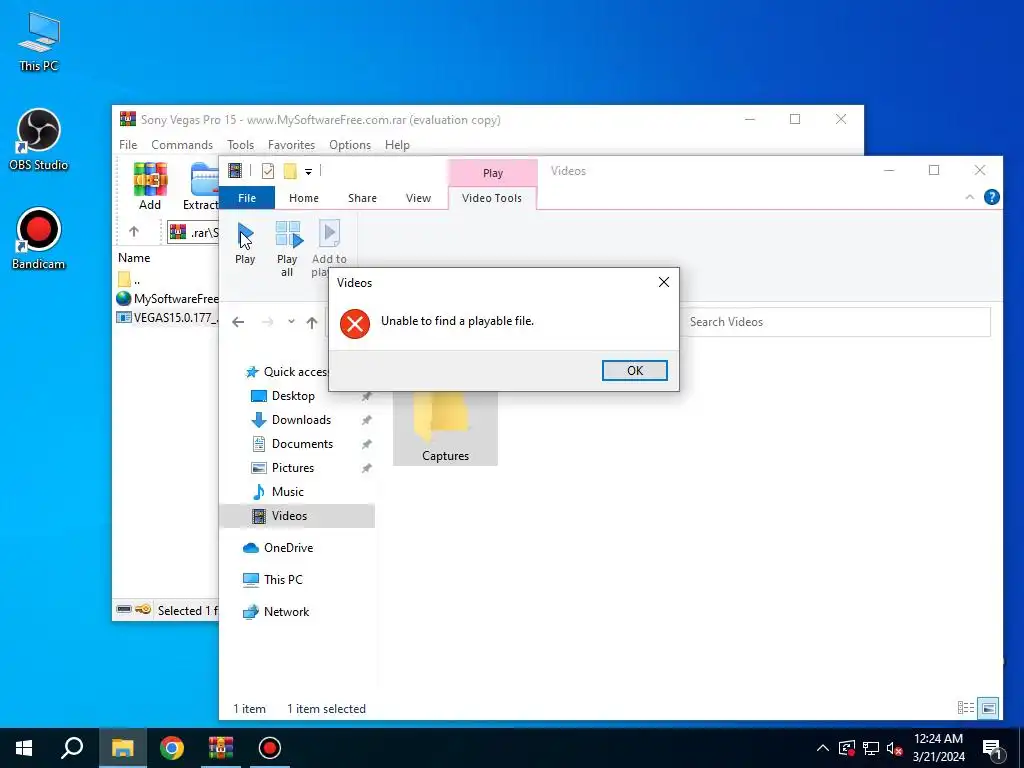Open Documents in navigation pane
Viewport: 1024px width, 768px height.
pos(302,444)
